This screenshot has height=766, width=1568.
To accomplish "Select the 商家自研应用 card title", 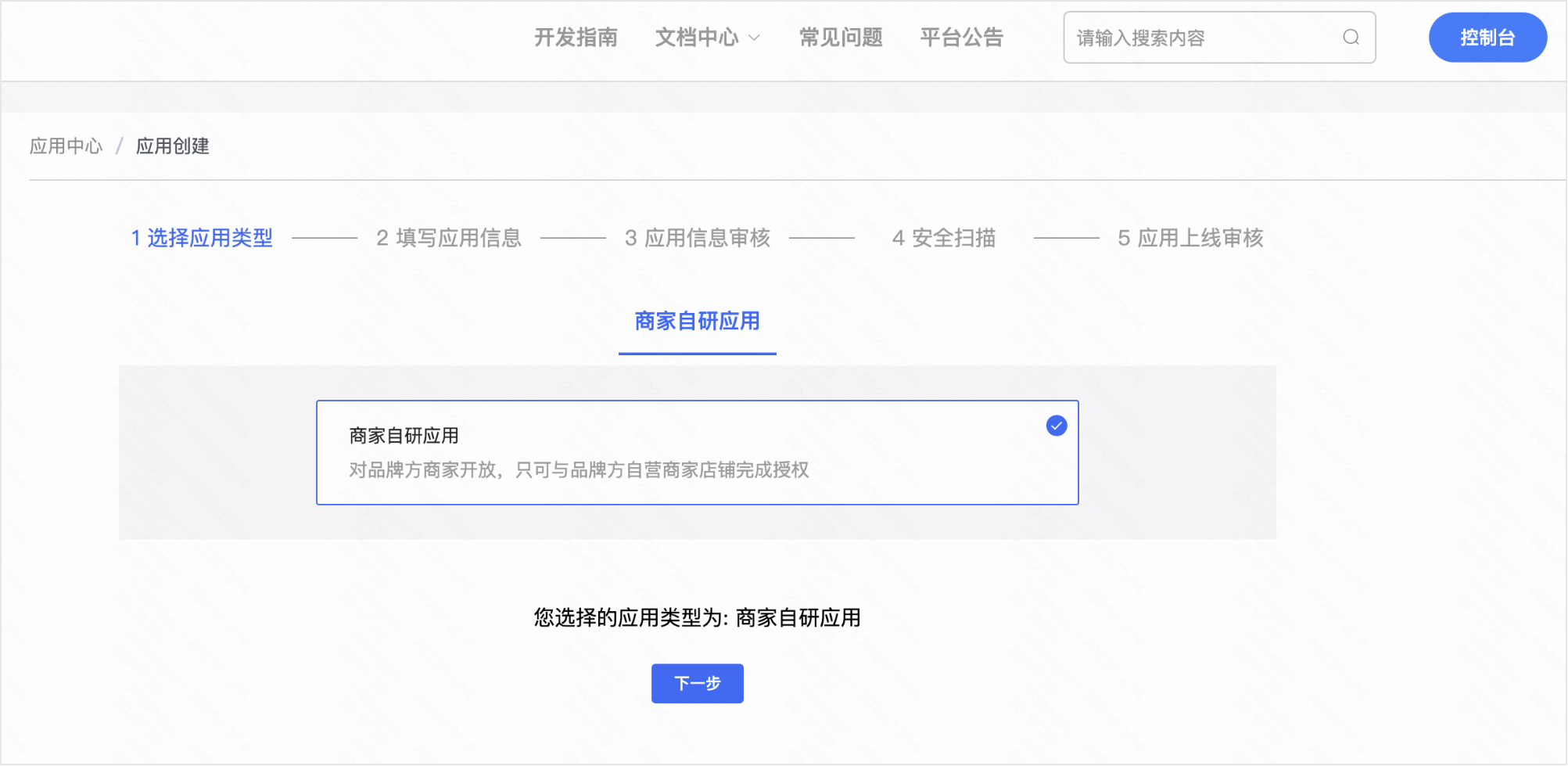I will tap(404, 436).
